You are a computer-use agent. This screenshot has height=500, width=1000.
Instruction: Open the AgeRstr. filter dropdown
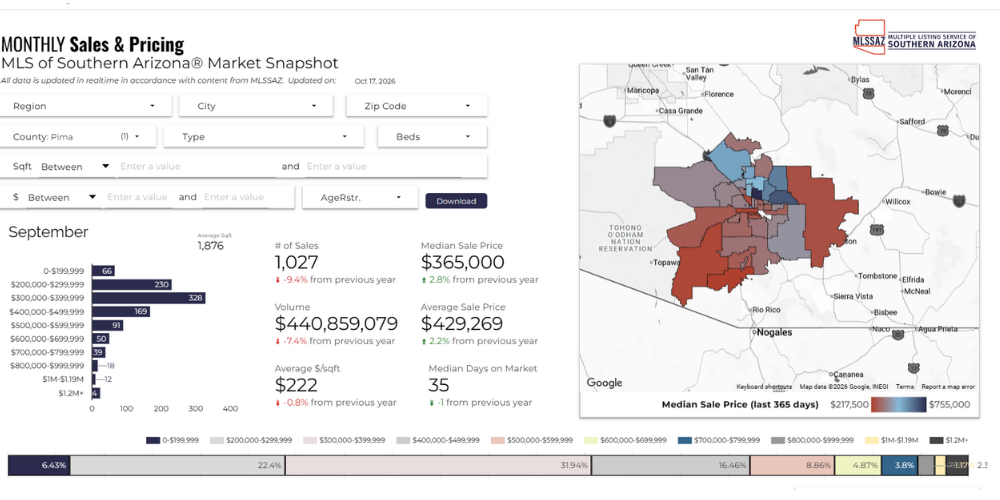pyautogui.click(x=360, y=197)
